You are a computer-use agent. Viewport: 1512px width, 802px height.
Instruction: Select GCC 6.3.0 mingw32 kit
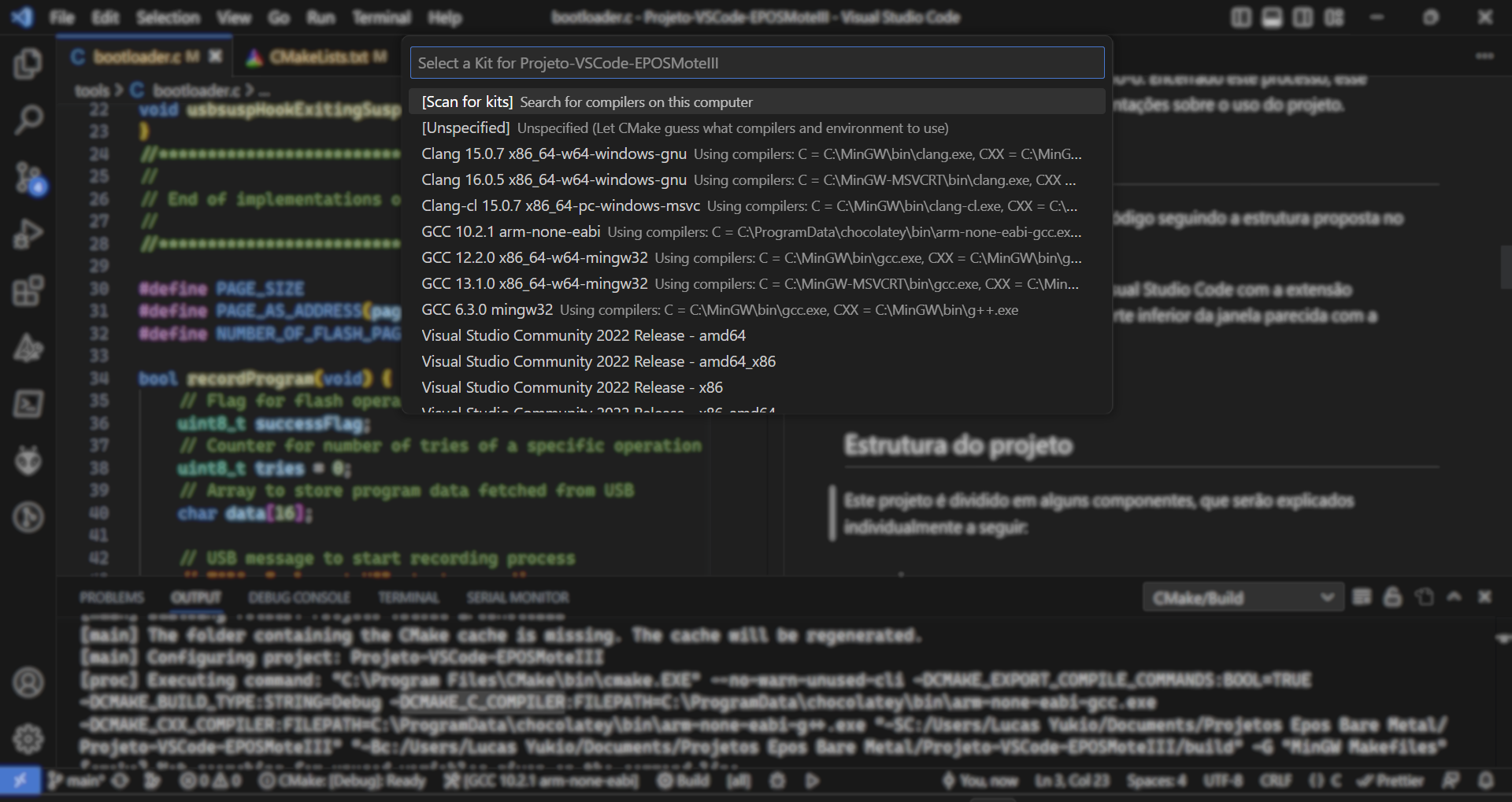[757, 309]
